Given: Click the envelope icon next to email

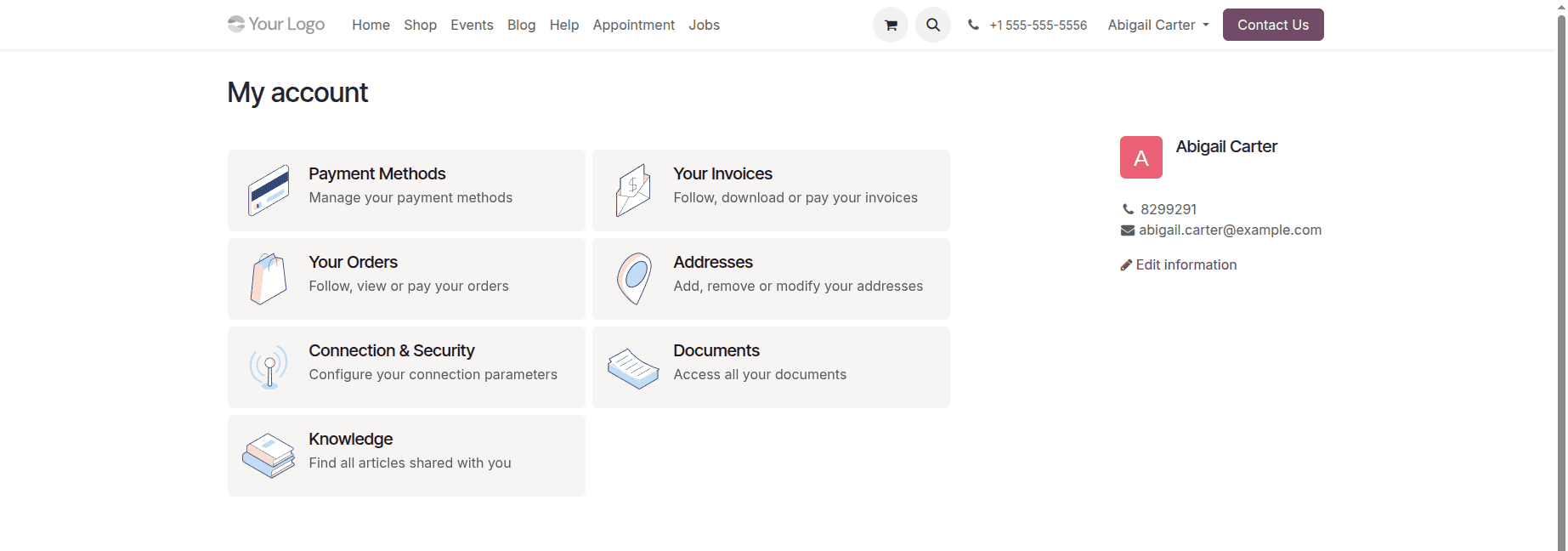Looking at the screenshot, I should point(1128,230).
